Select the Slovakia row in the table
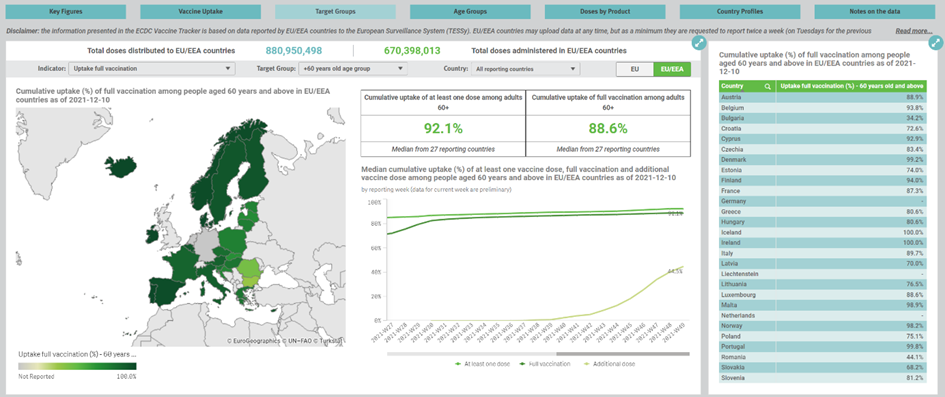Viewport: 945px width, 397px height. (823, 367)
